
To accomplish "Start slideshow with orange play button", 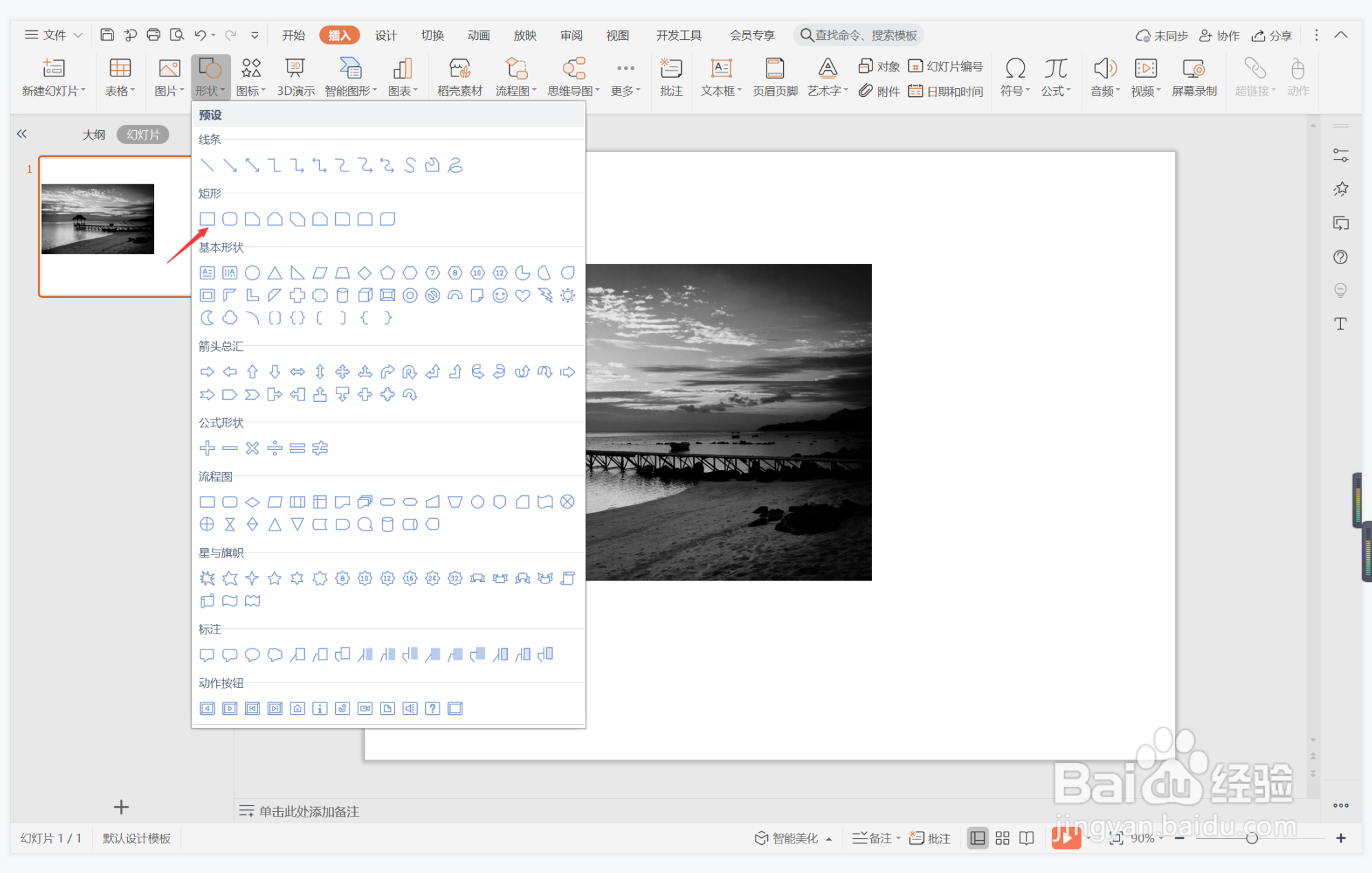I will (1066, 837).
